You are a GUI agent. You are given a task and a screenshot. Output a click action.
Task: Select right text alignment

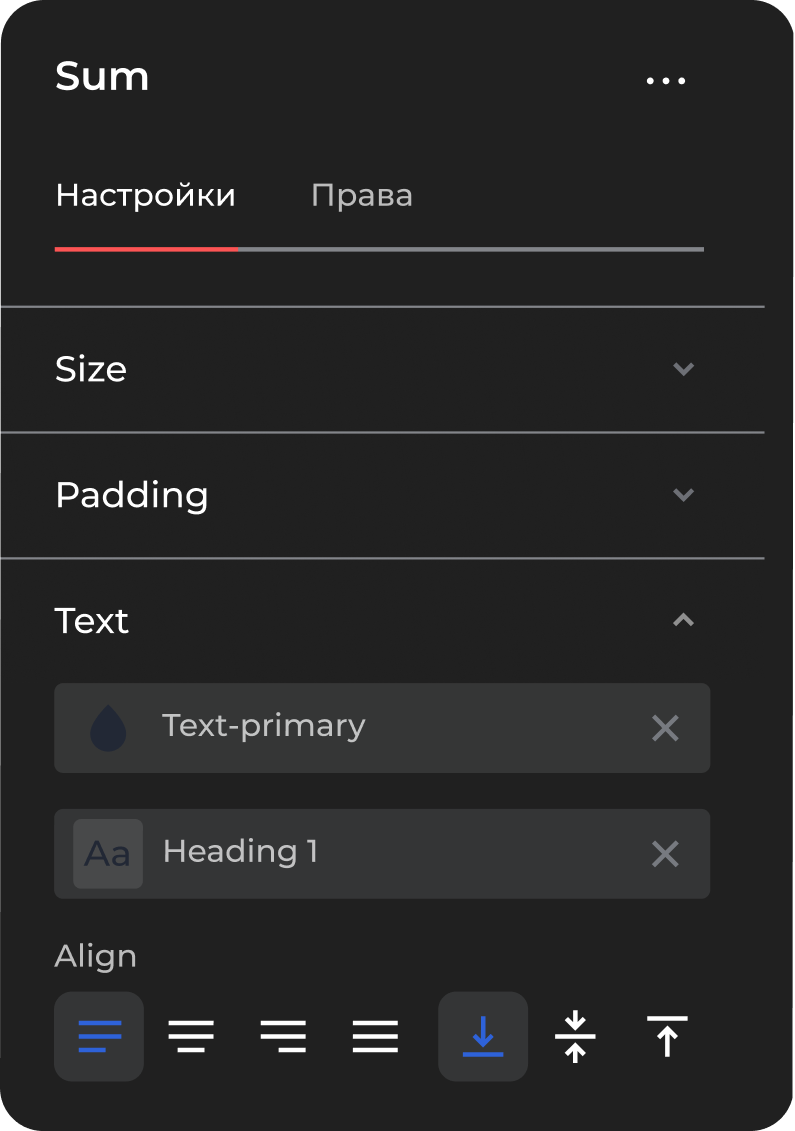pyautogui.click(x=283, y=1036)
